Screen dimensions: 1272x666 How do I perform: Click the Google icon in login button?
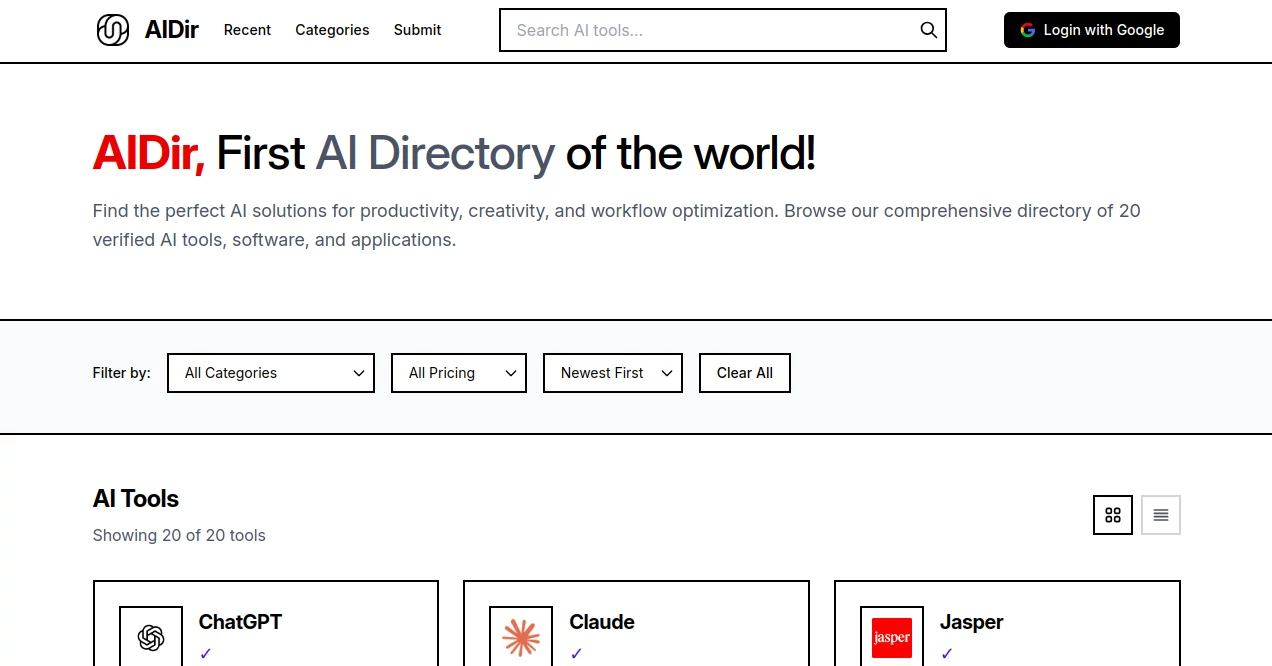[1027, 30]
